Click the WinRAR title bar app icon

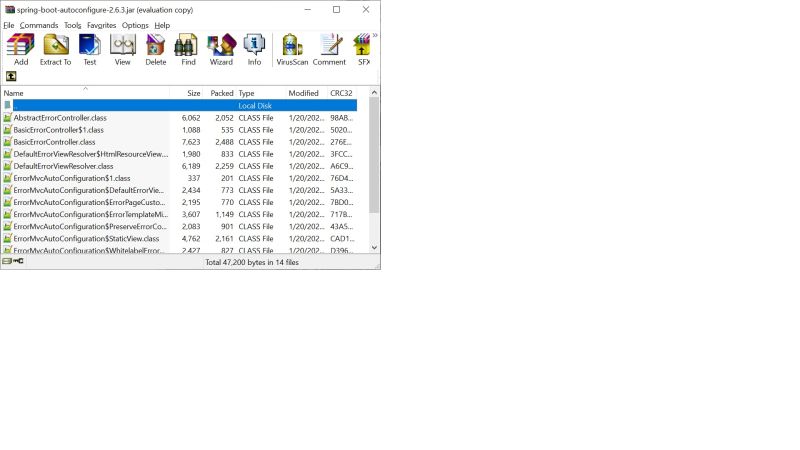pos(10,9)
